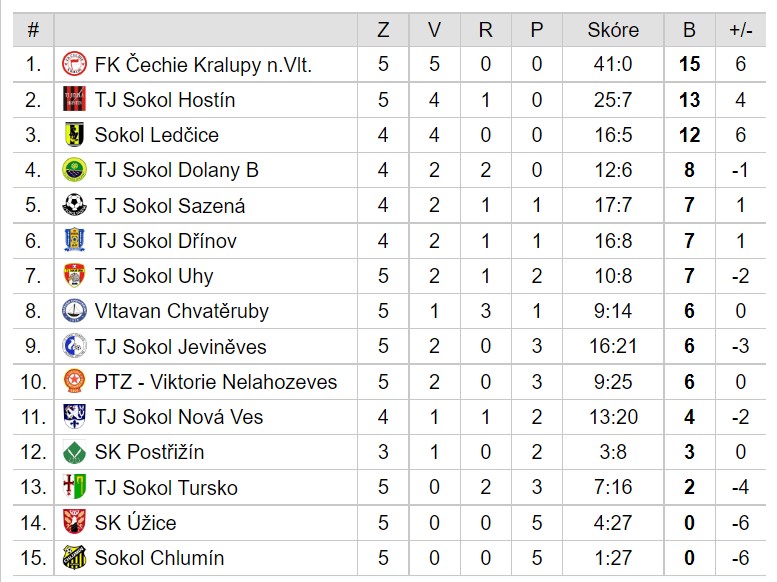Click the soccer ball logo of Sazená
The width and height of the screenshot is (777, 582).
point(74,205)
